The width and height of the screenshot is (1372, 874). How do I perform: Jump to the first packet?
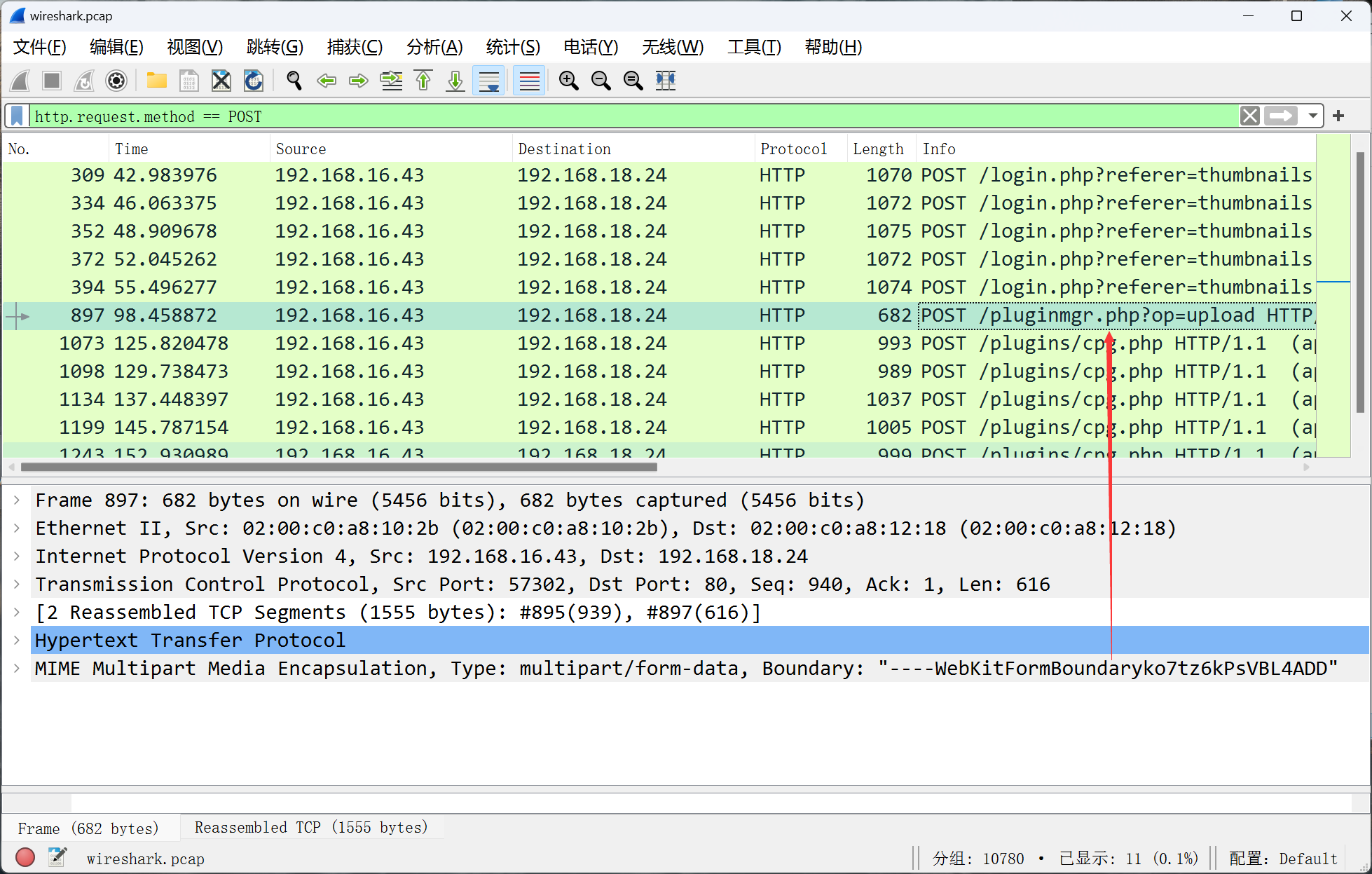point(423,81)
